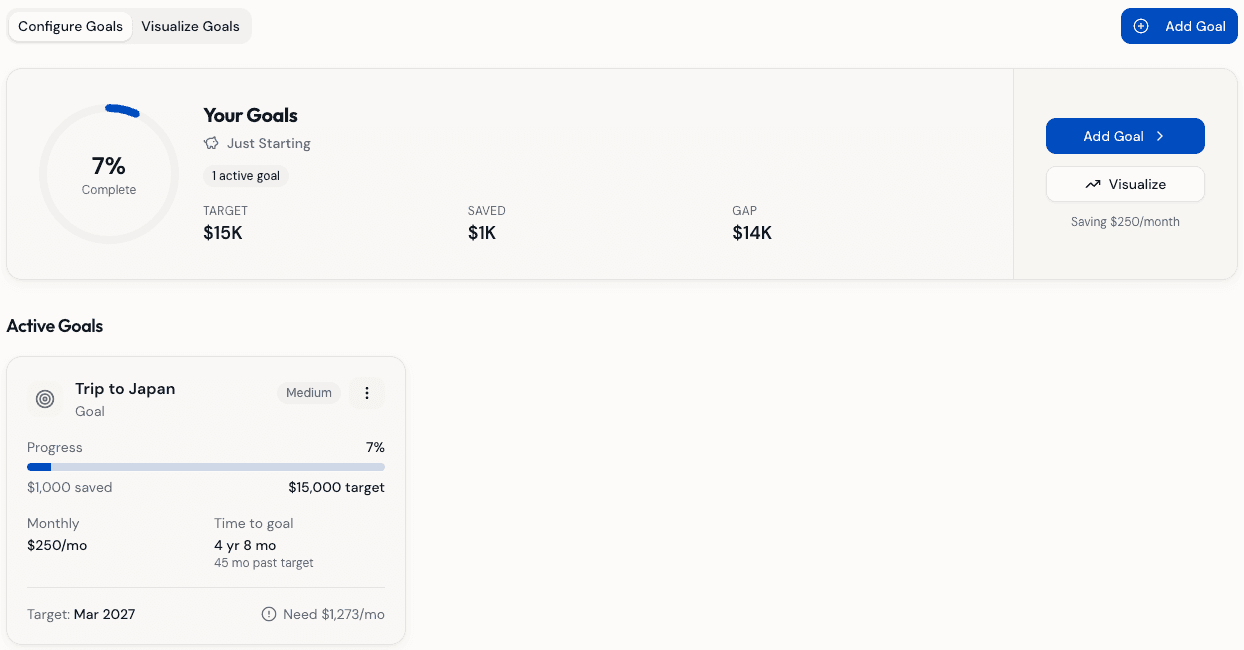Click the plus icon on Add Goal
The width and height of the screenshot is (1244, 650).
pos(1141,25)
